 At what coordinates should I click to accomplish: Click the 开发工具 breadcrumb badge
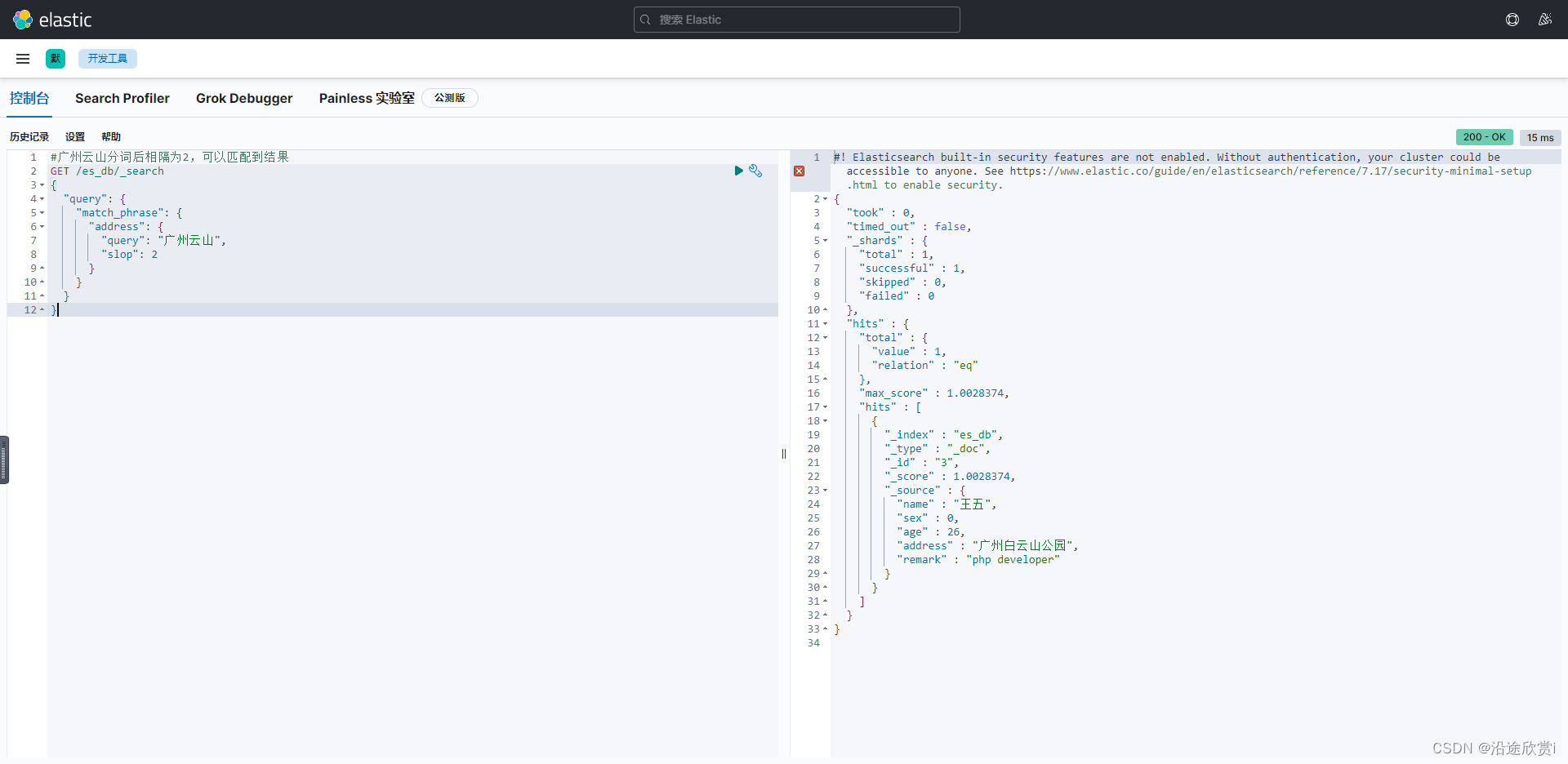click(x=108, y=59)
